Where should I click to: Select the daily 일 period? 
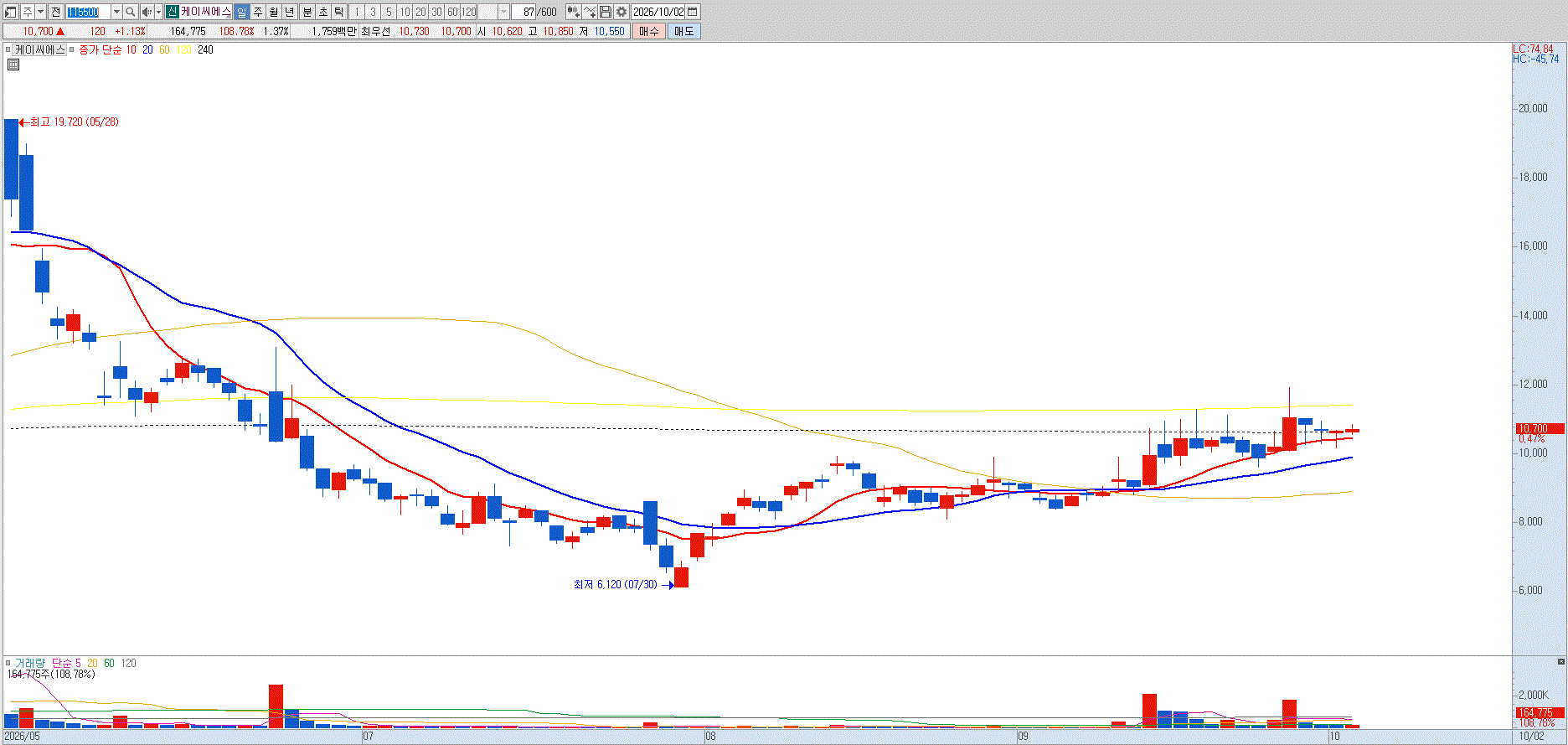241,12
